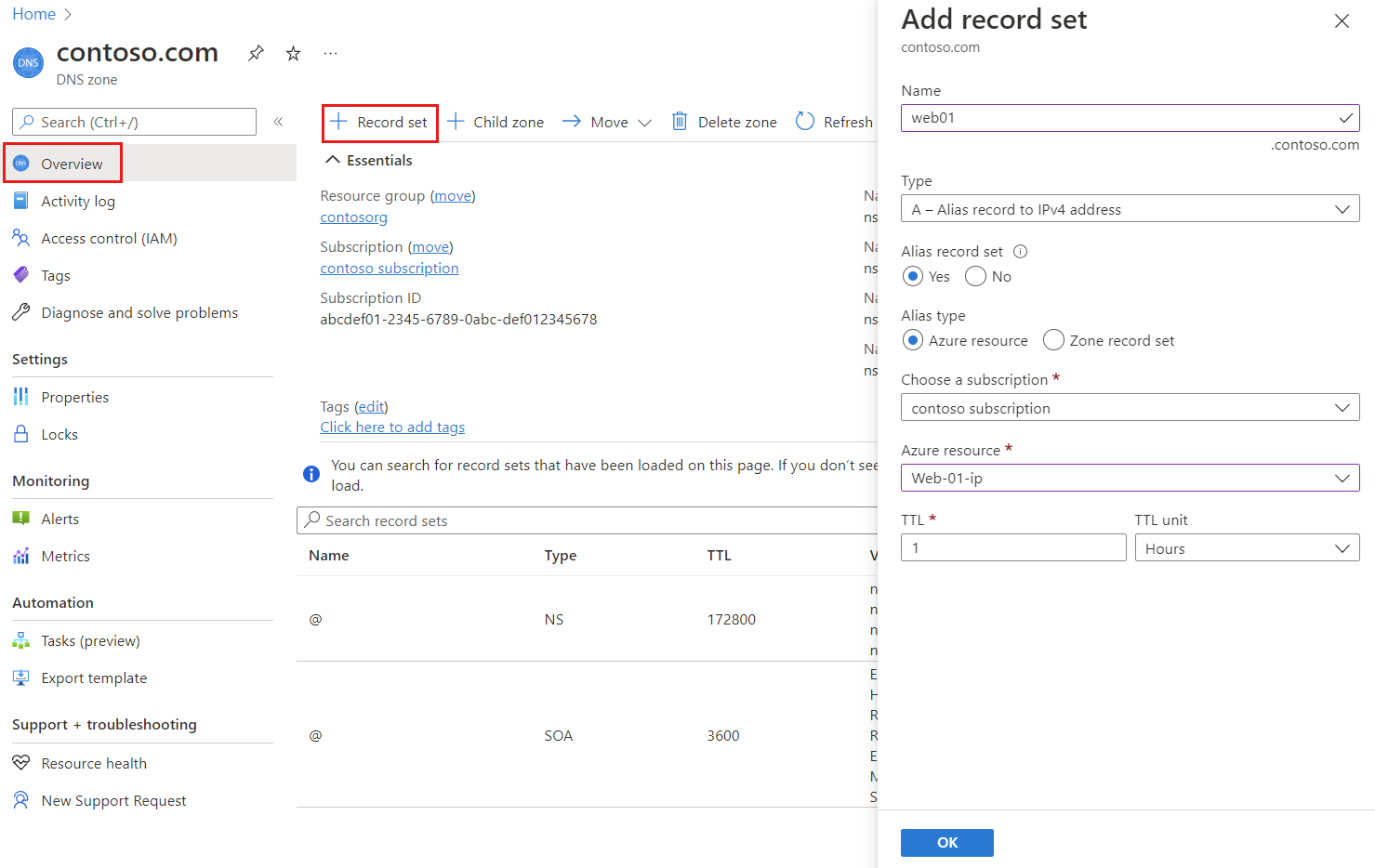Select No for Alias record set

click(x=975, y=277)
